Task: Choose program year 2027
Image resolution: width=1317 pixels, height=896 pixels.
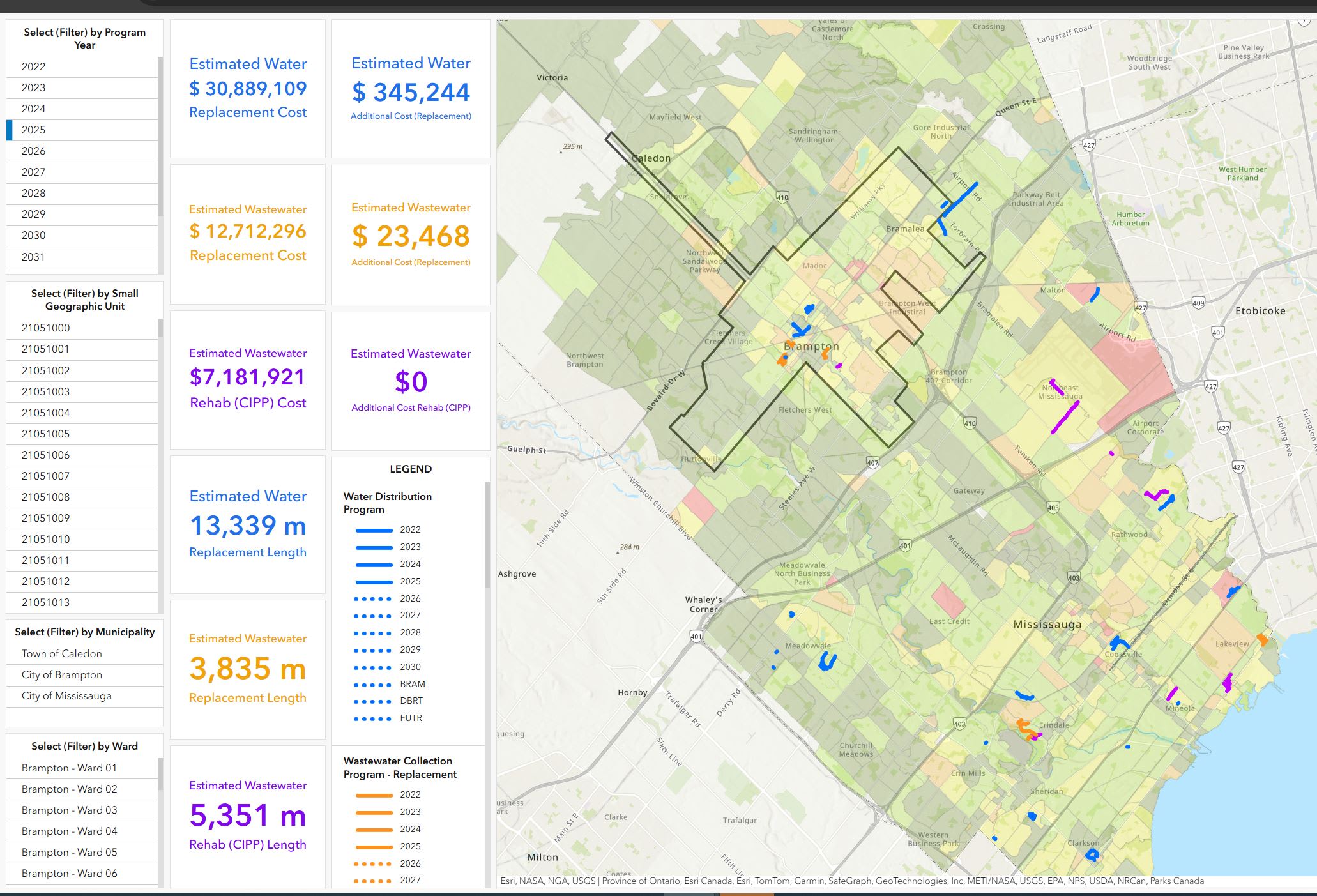Action: pyautogui.click(x=82, y=172)
